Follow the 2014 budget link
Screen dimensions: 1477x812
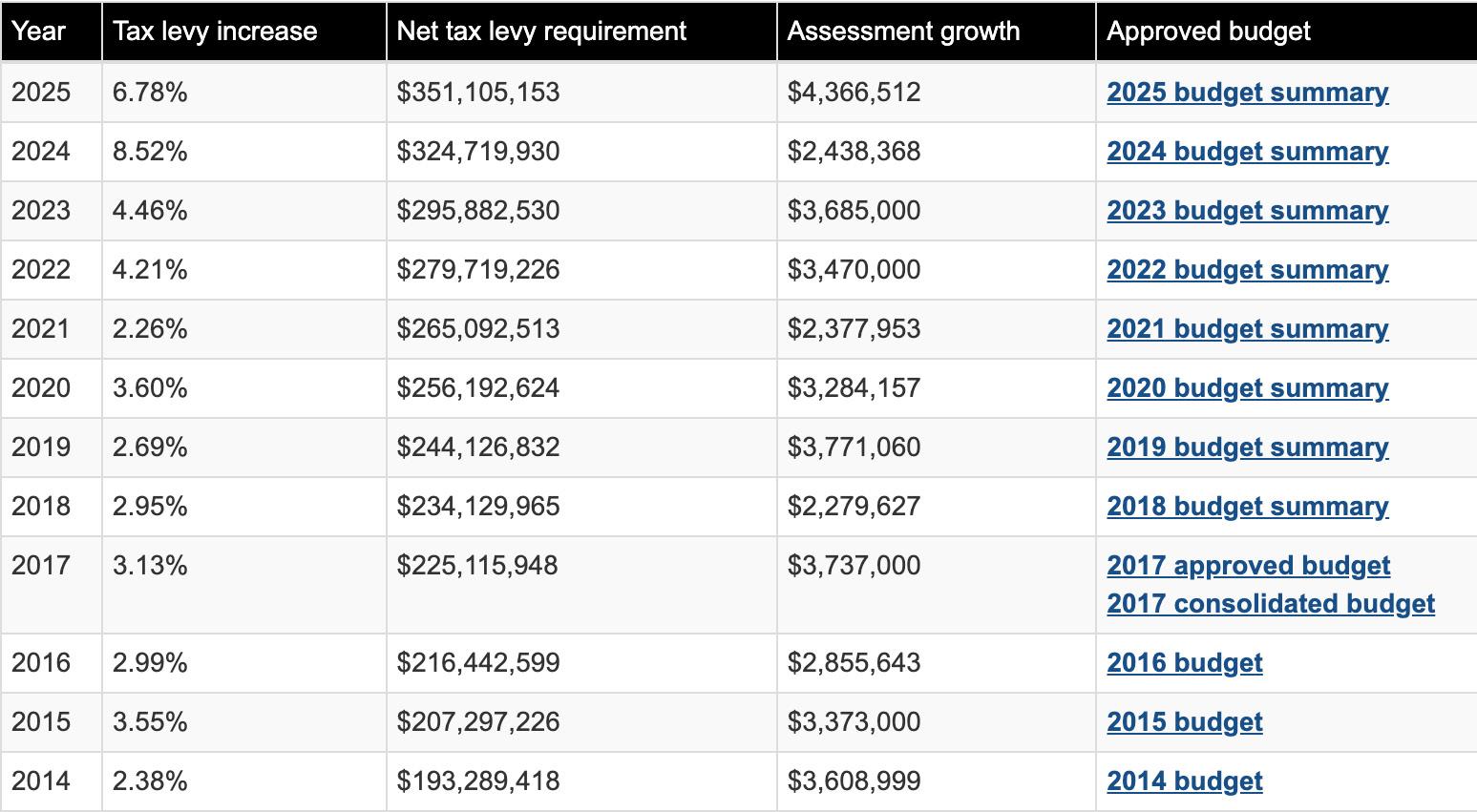[1184, 781]
